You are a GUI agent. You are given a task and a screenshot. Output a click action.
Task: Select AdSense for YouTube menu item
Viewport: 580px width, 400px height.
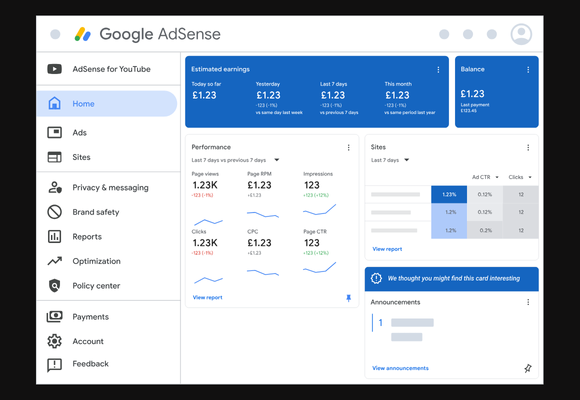(108, 69)
